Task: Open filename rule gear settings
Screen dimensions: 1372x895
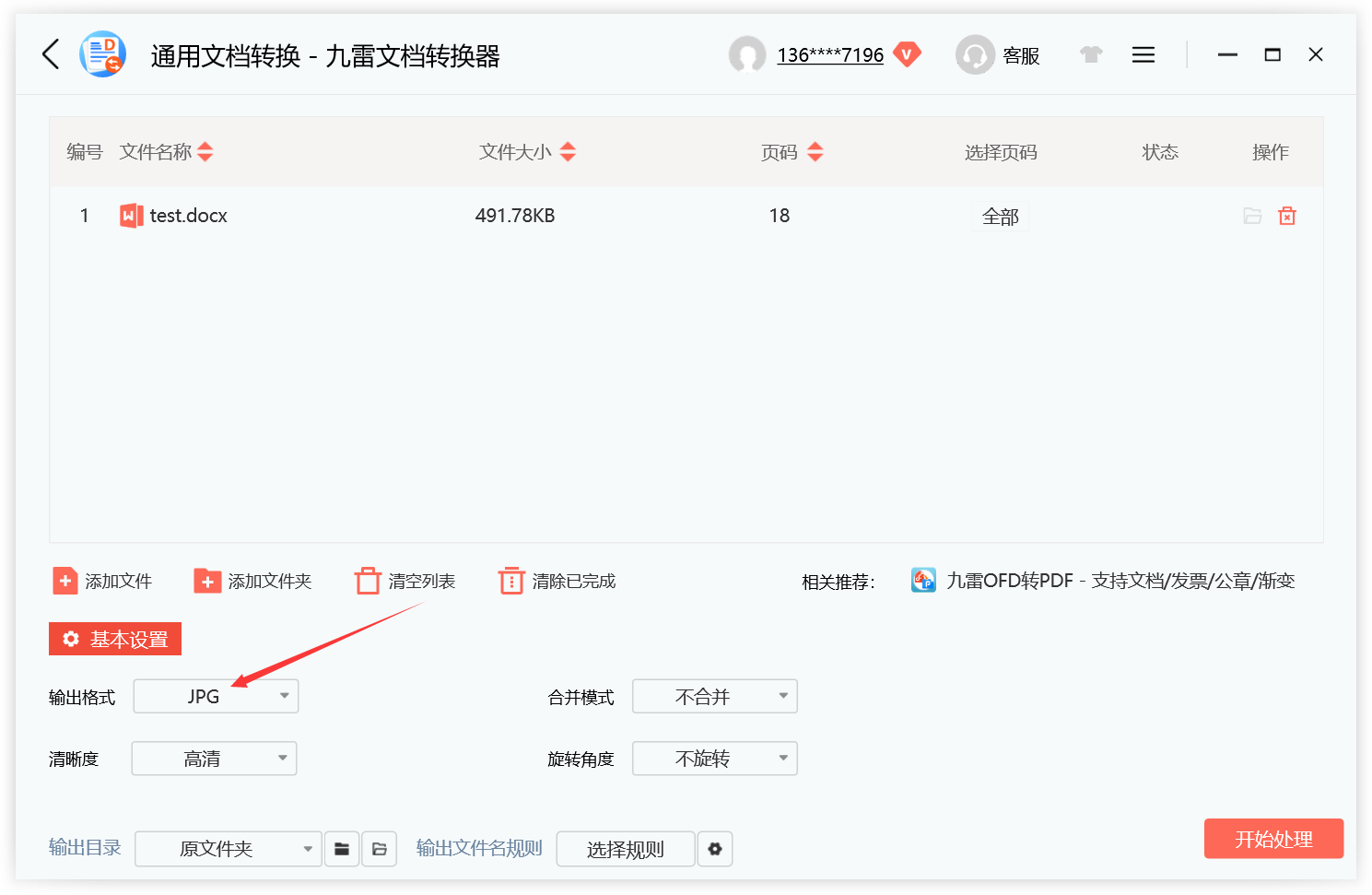Action: (715, 849)
